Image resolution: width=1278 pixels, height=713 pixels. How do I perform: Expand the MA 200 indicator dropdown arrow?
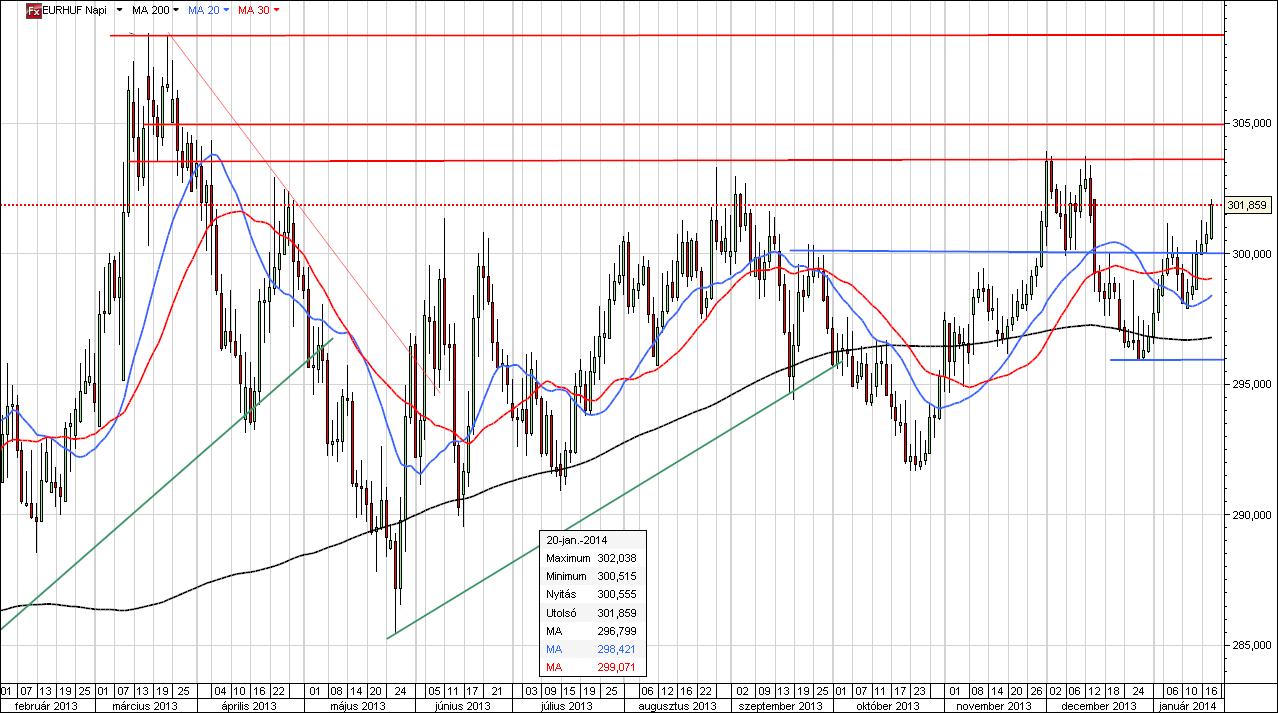coord(176,10)
